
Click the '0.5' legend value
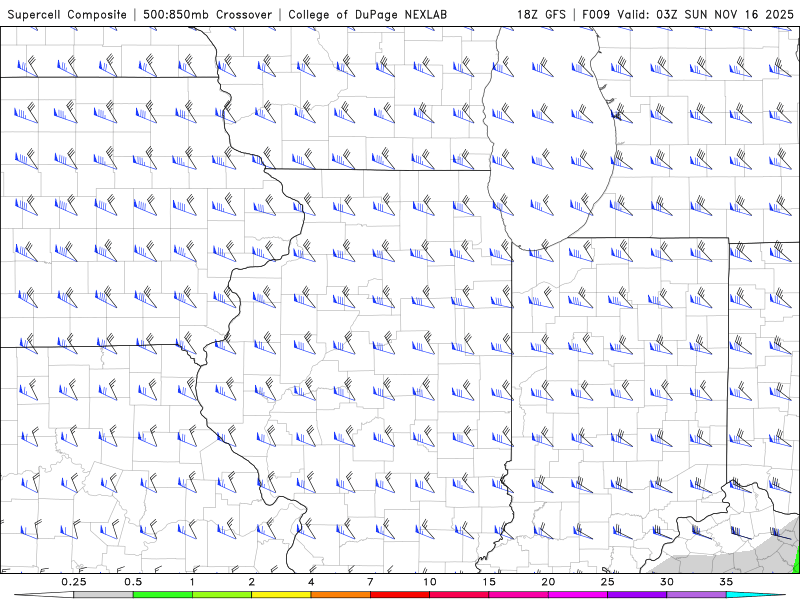133,582
